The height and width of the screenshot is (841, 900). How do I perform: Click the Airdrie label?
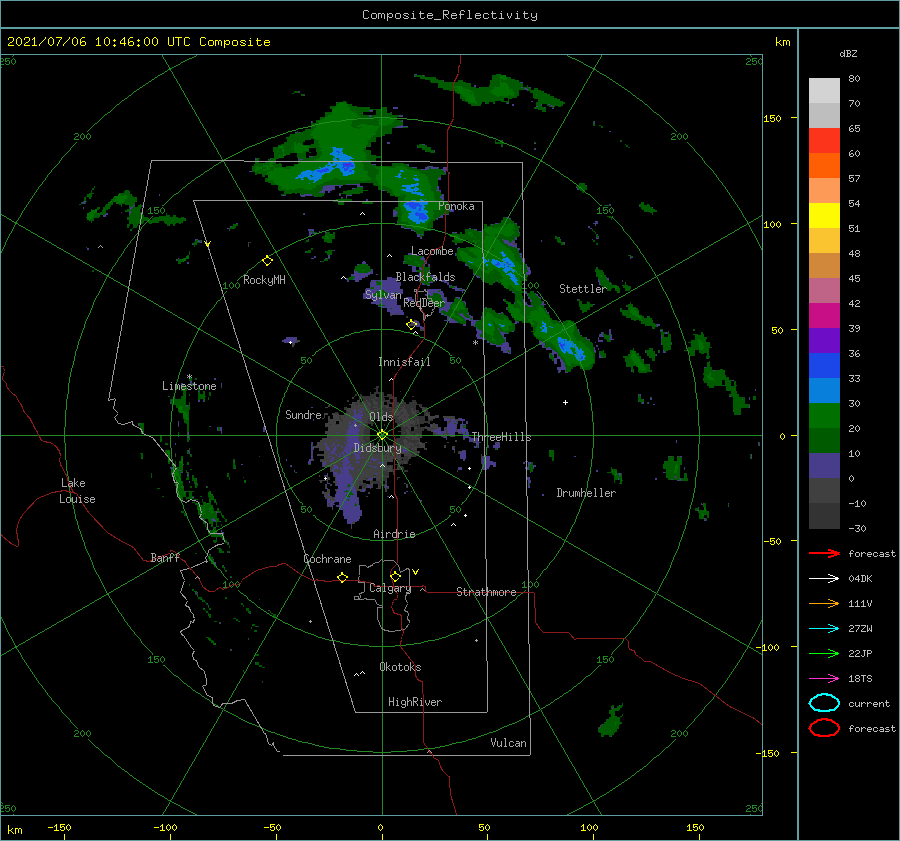click(x=394, y=534)
